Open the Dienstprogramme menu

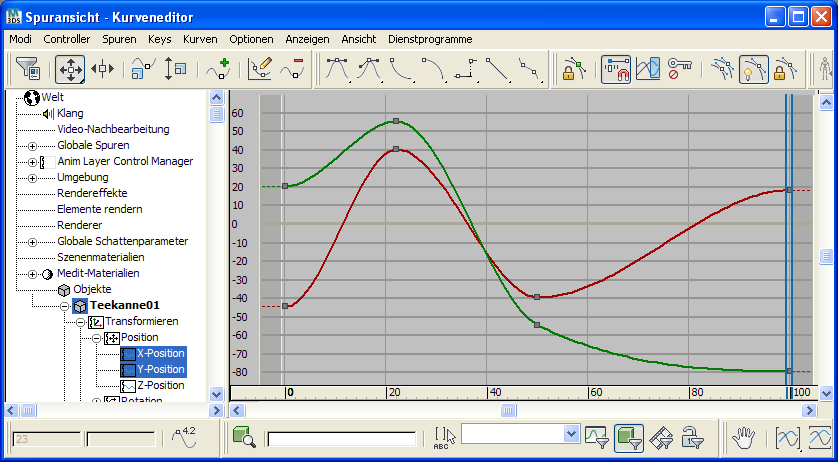coord(430,39)
